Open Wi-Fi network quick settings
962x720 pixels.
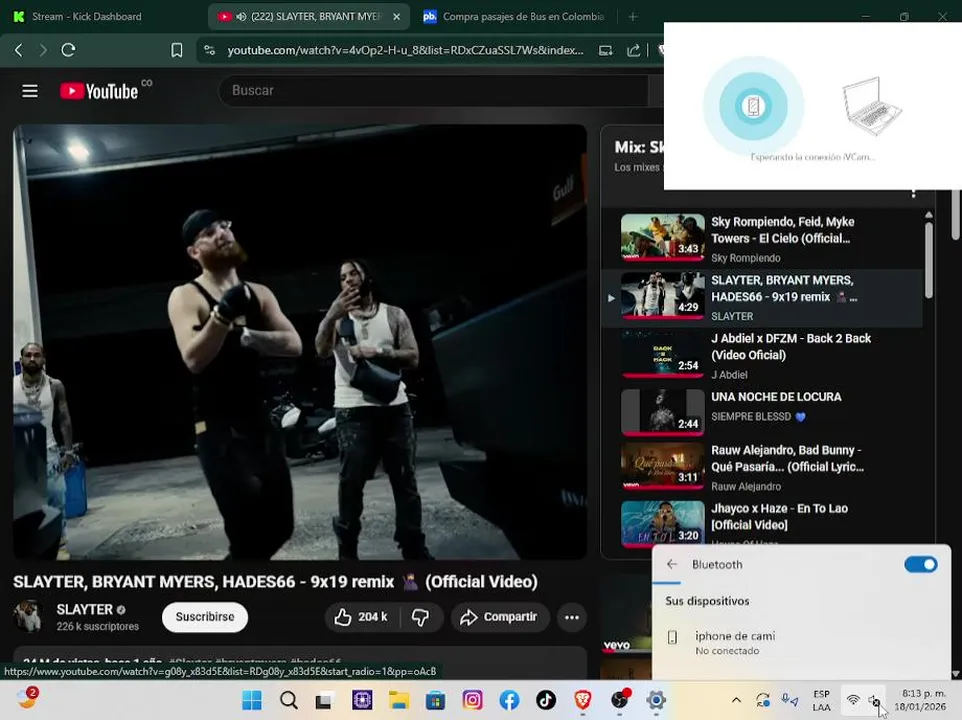853,700
